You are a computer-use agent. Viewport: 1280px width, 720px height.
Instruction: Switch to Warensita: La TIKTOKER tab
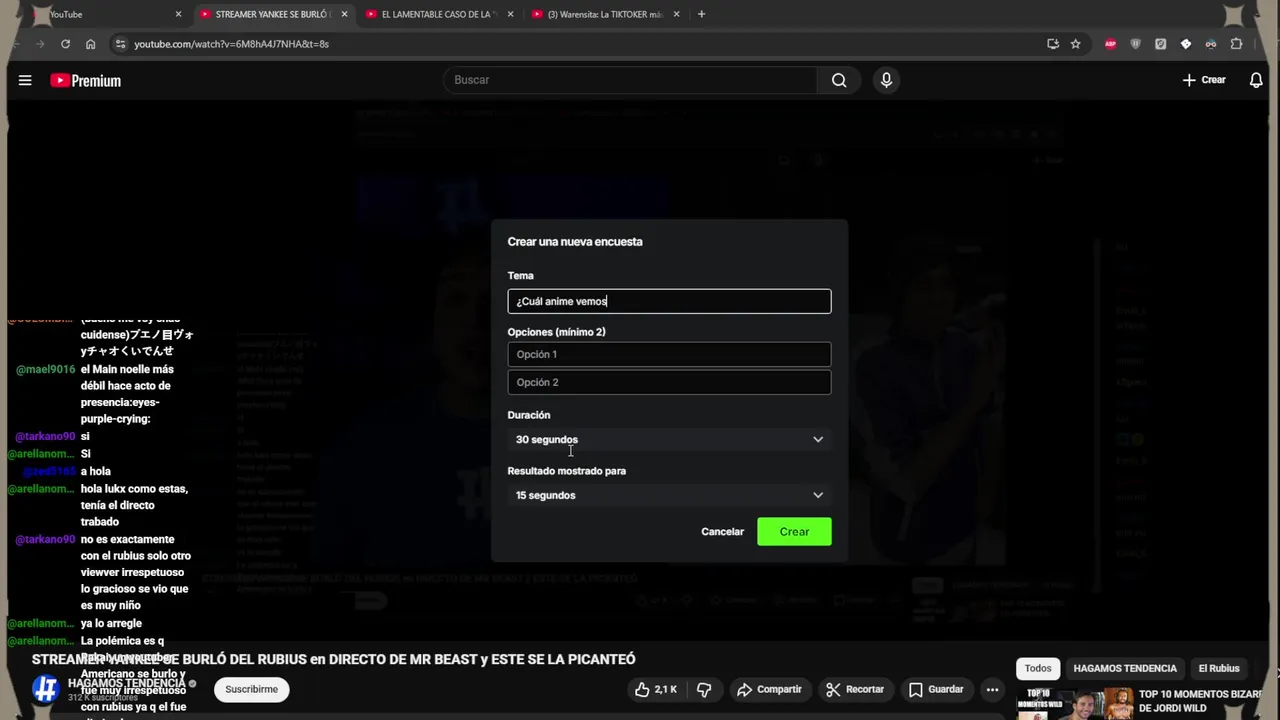[x=604, y=14]
